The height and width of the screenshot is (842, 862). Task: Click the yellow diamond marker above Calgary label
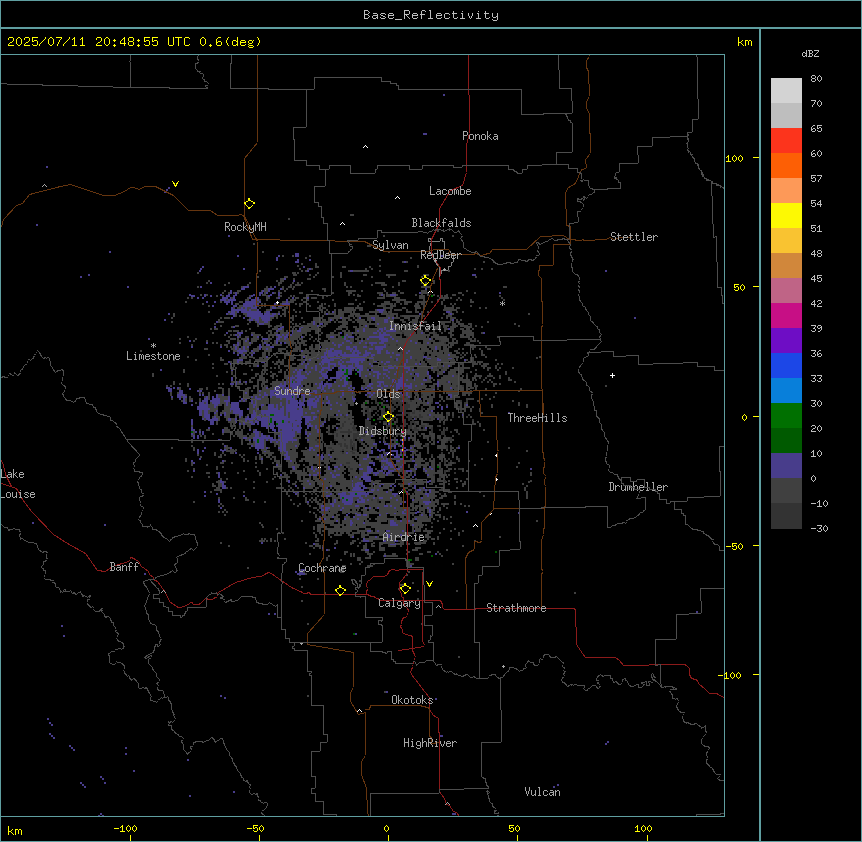pos(405,589)
